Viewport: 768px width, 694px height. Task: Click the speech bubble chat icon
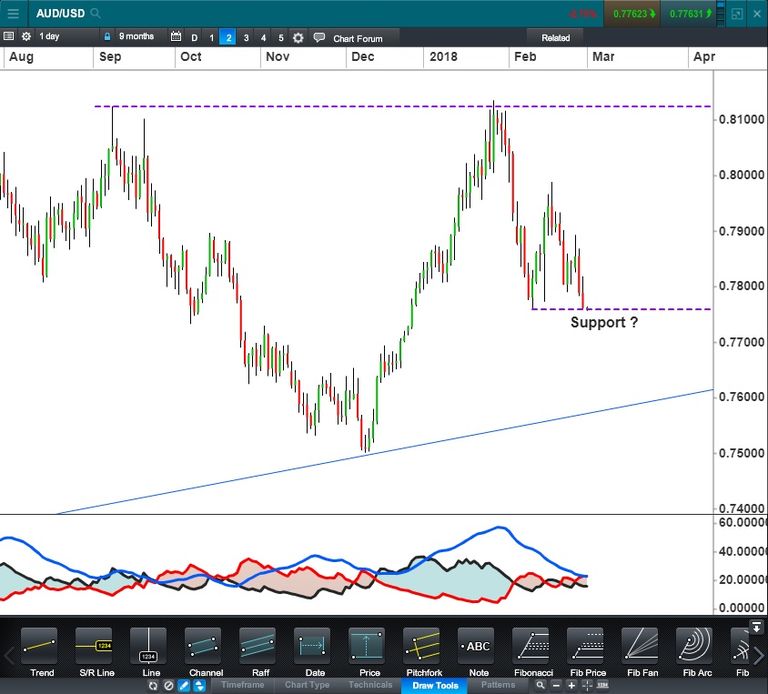point(319,37)
